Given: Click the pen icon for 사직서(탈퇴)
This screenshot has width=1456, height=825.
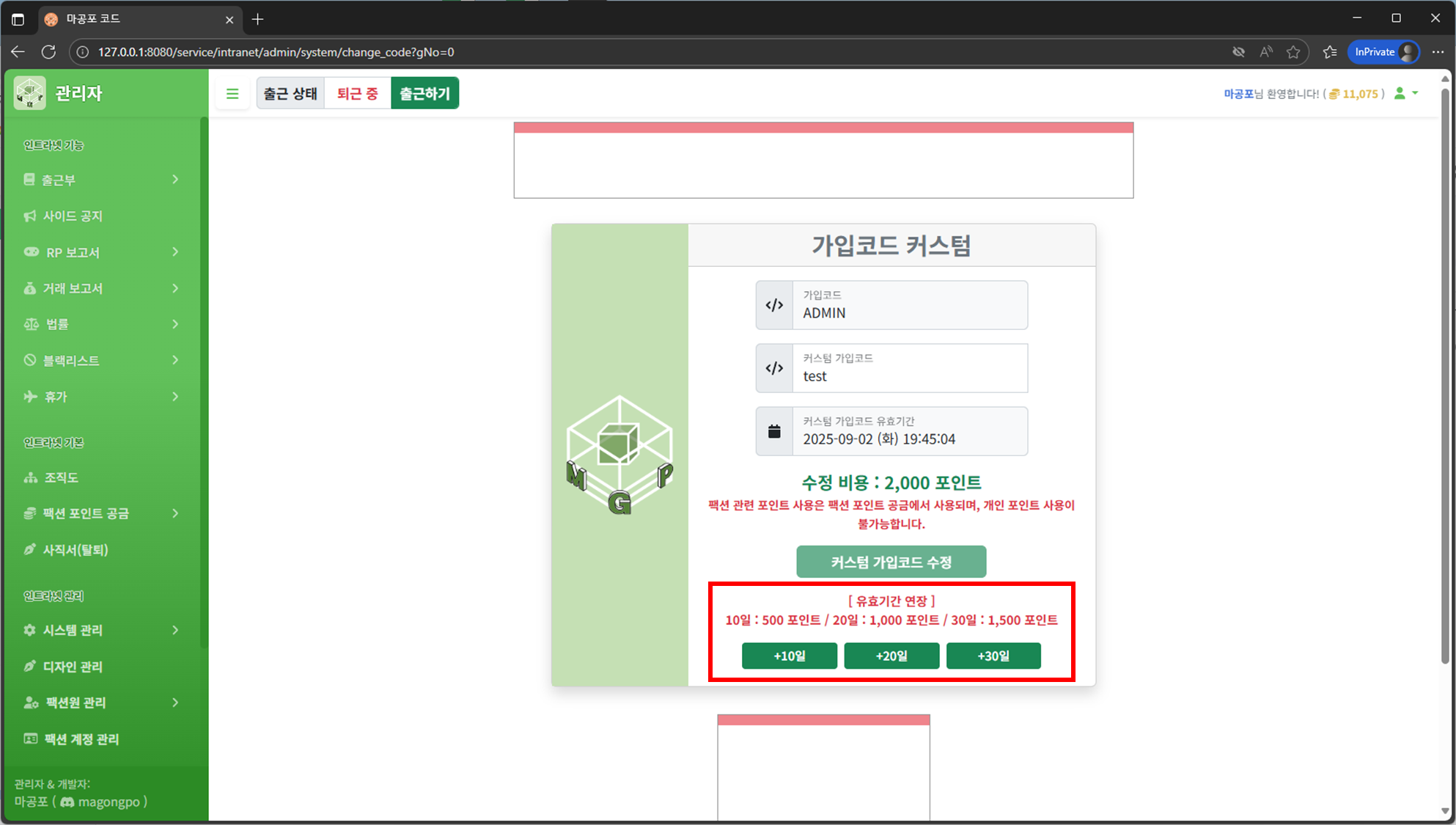Looking at the screenshot, I should 30,549.
